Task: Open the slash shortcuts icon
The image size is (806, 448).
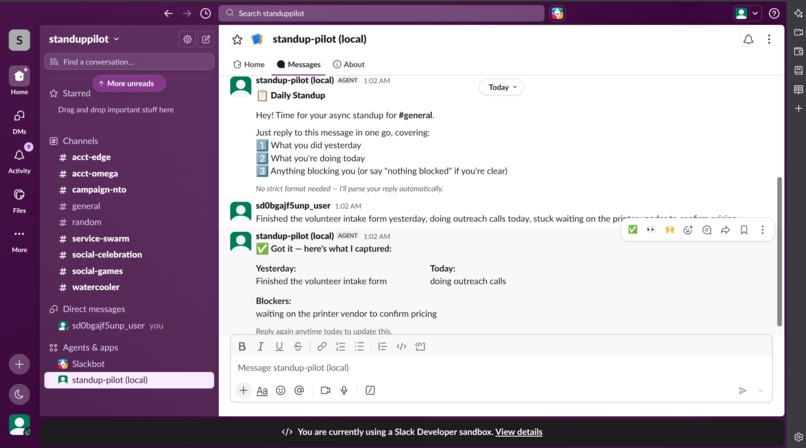Action: 370,390
